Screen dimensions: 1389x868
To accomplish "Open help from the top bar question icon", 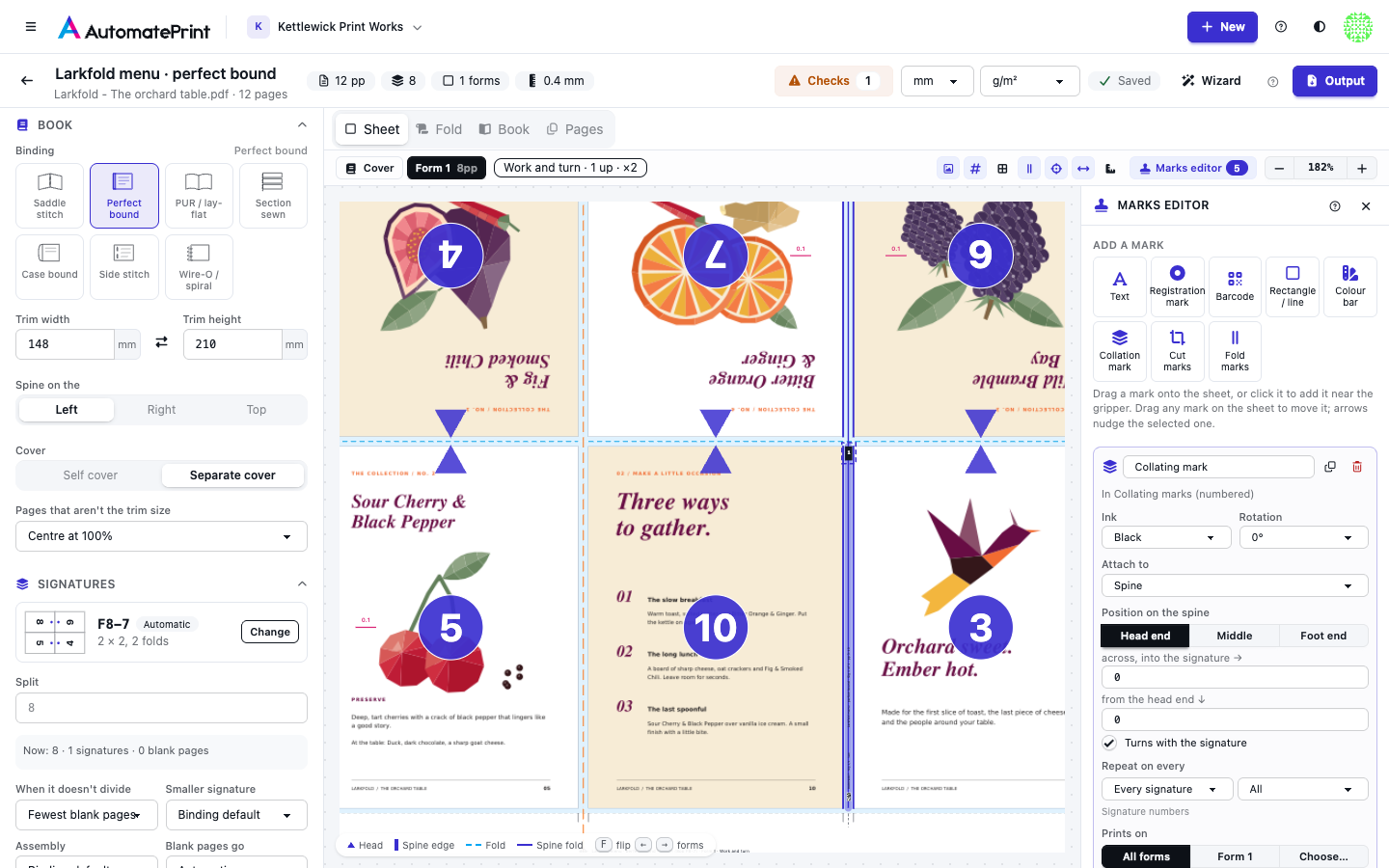I will (x=1281, y=27).
